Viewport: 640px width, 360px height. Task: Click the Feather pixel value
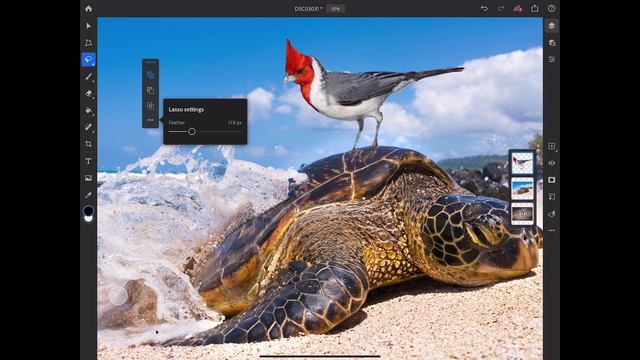click(x=235, y=122)
